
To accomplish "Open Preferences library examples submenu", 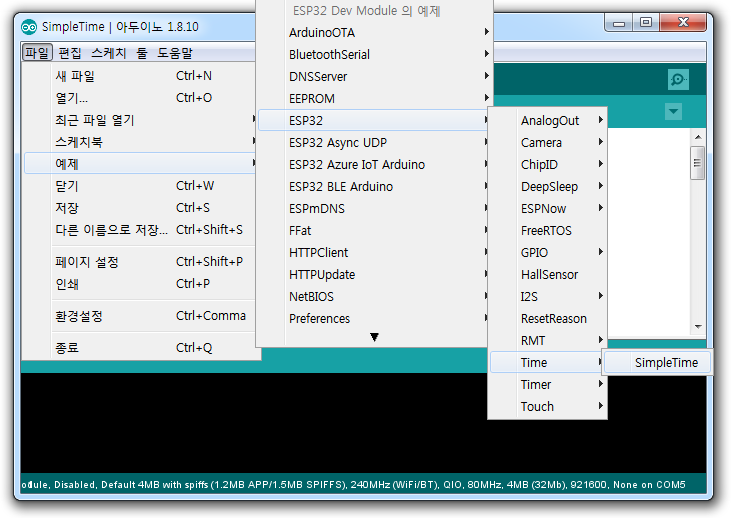I will (374, 318).
